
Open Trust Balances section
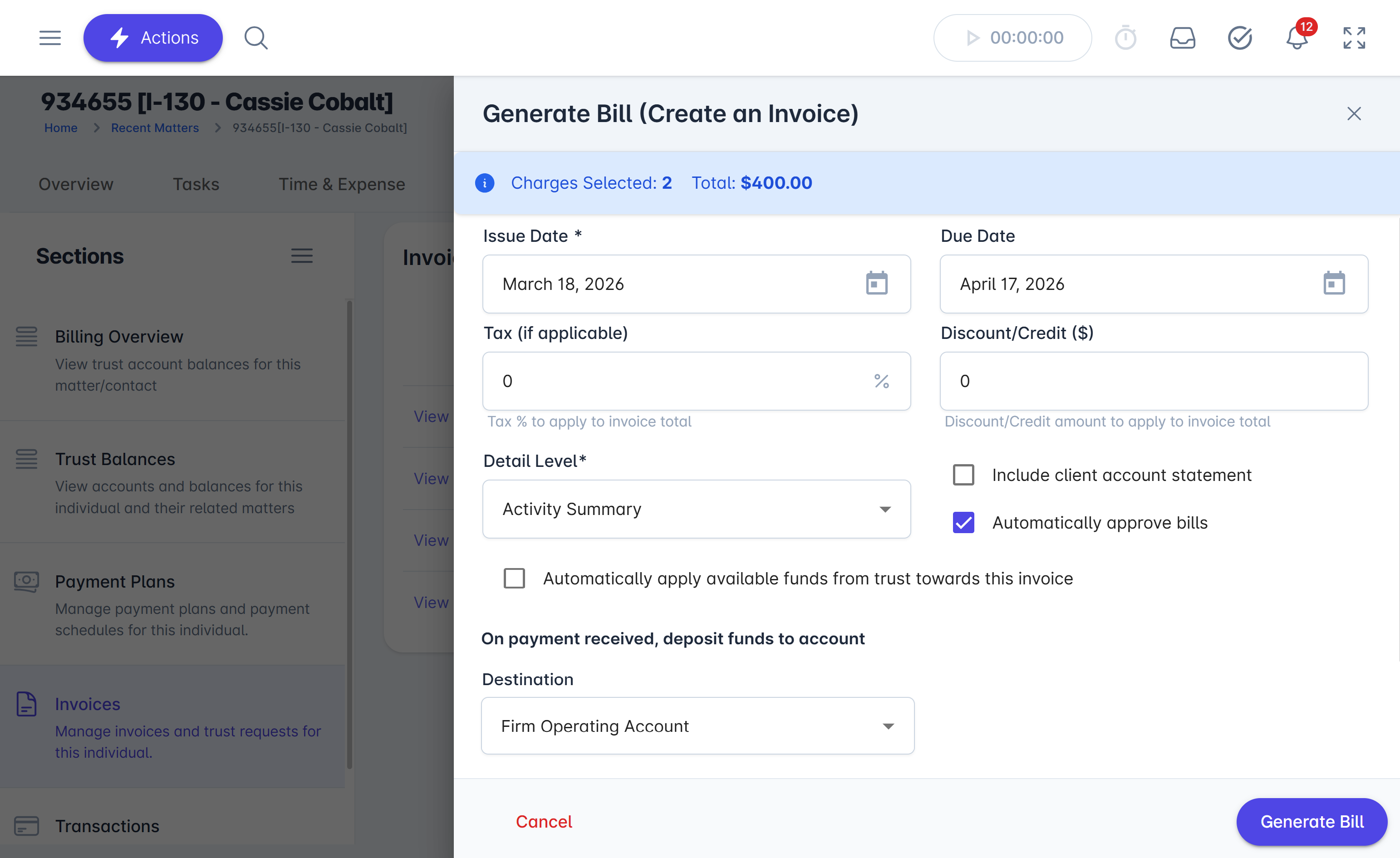pos(173,482)
